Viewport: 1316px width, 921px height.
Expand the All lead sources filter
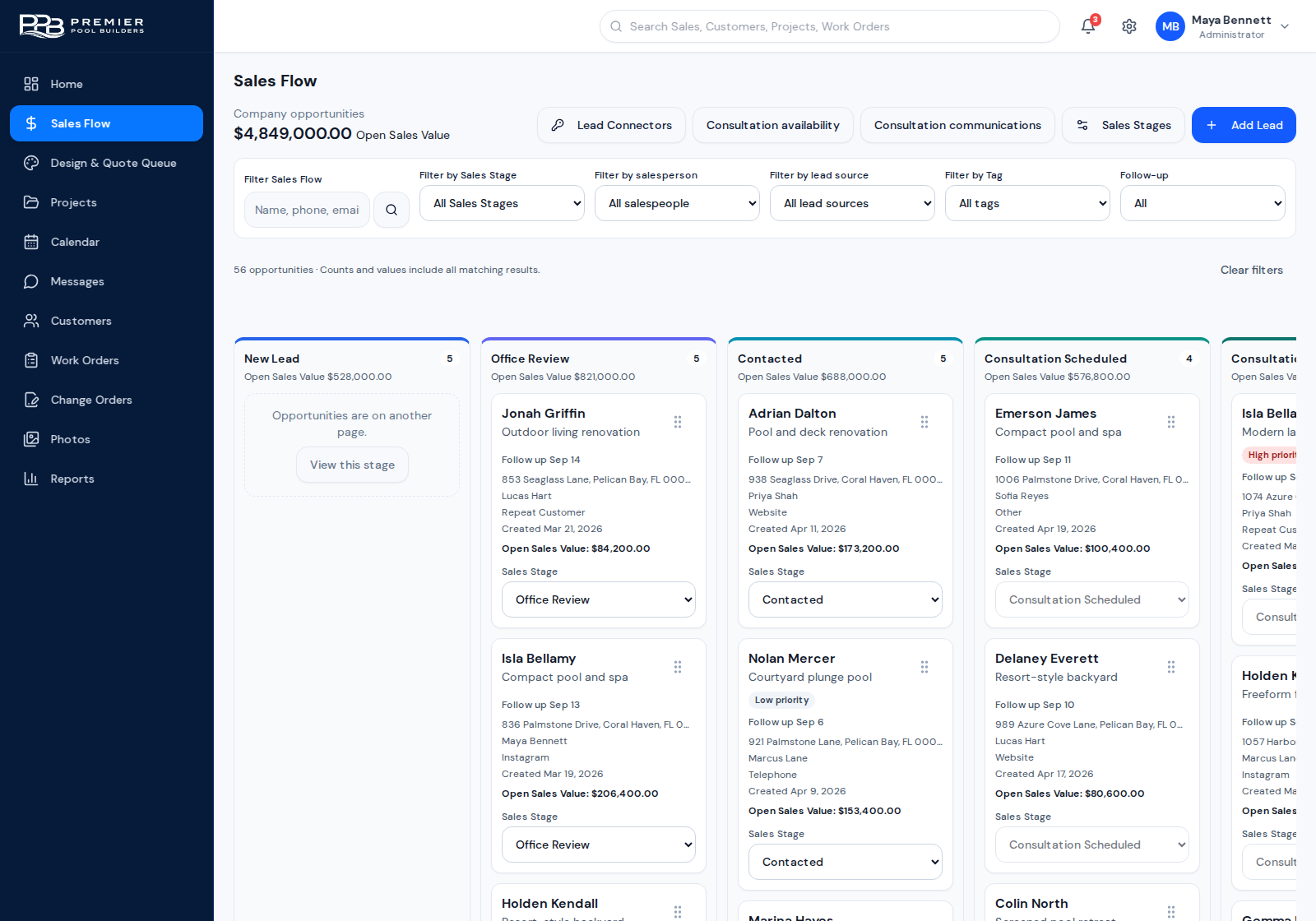click(852, 203)
